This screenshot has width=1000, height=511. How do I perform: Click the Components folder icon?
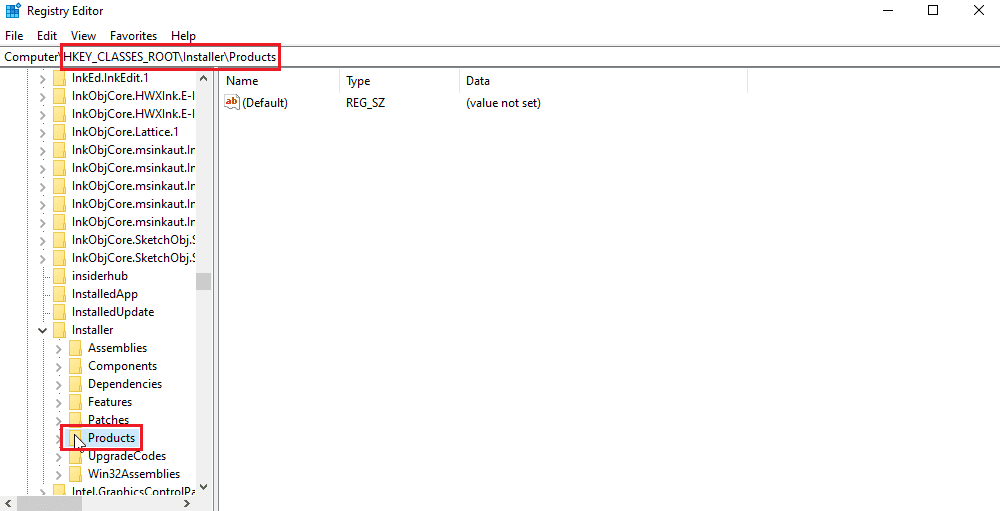pyautogui.click(x=75, y=366)
